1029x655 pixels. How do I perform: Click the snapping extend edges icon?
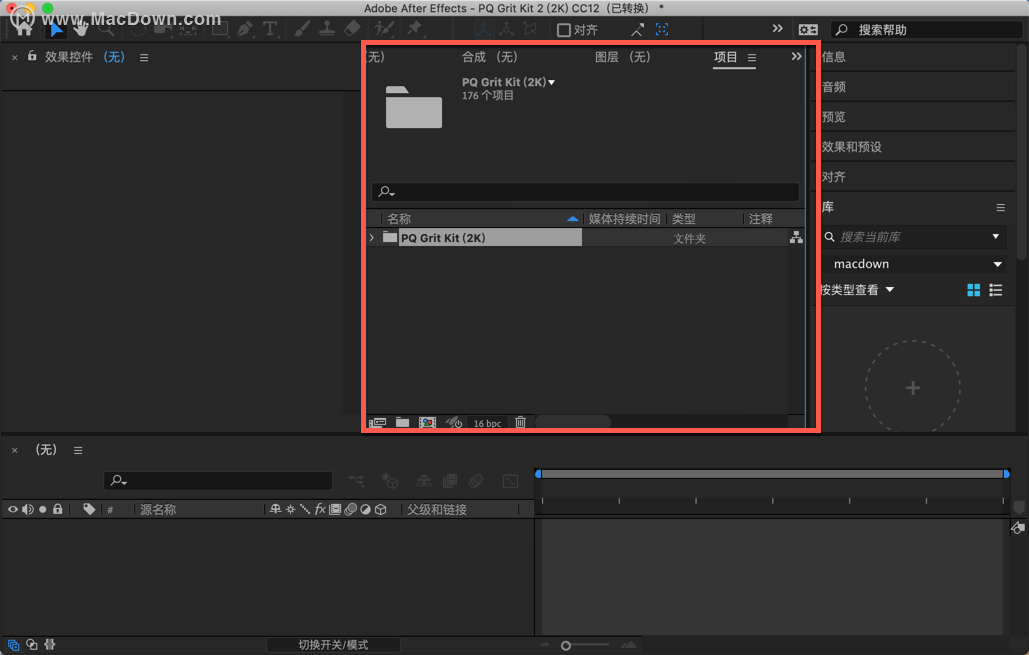click(x=637, y=30)
